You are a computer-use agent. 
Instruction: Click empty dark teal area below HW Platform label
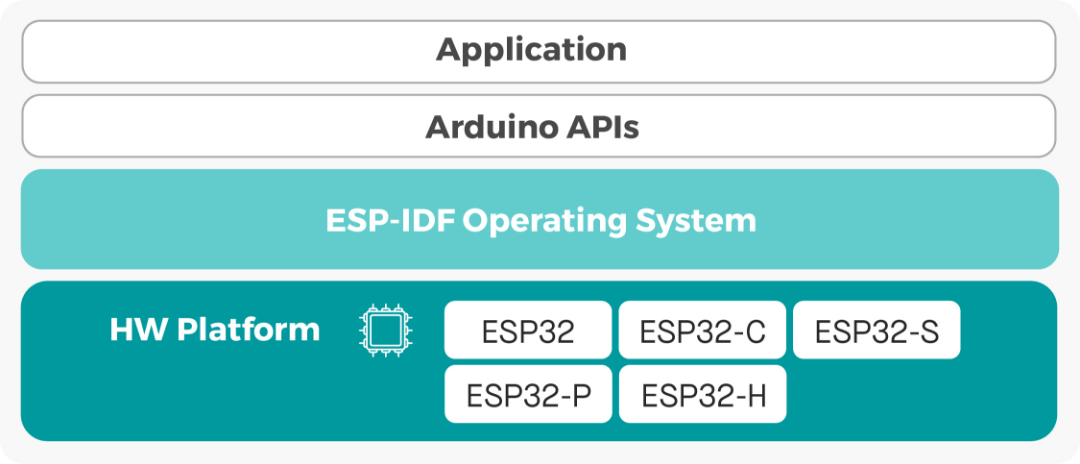click(214, 395)
